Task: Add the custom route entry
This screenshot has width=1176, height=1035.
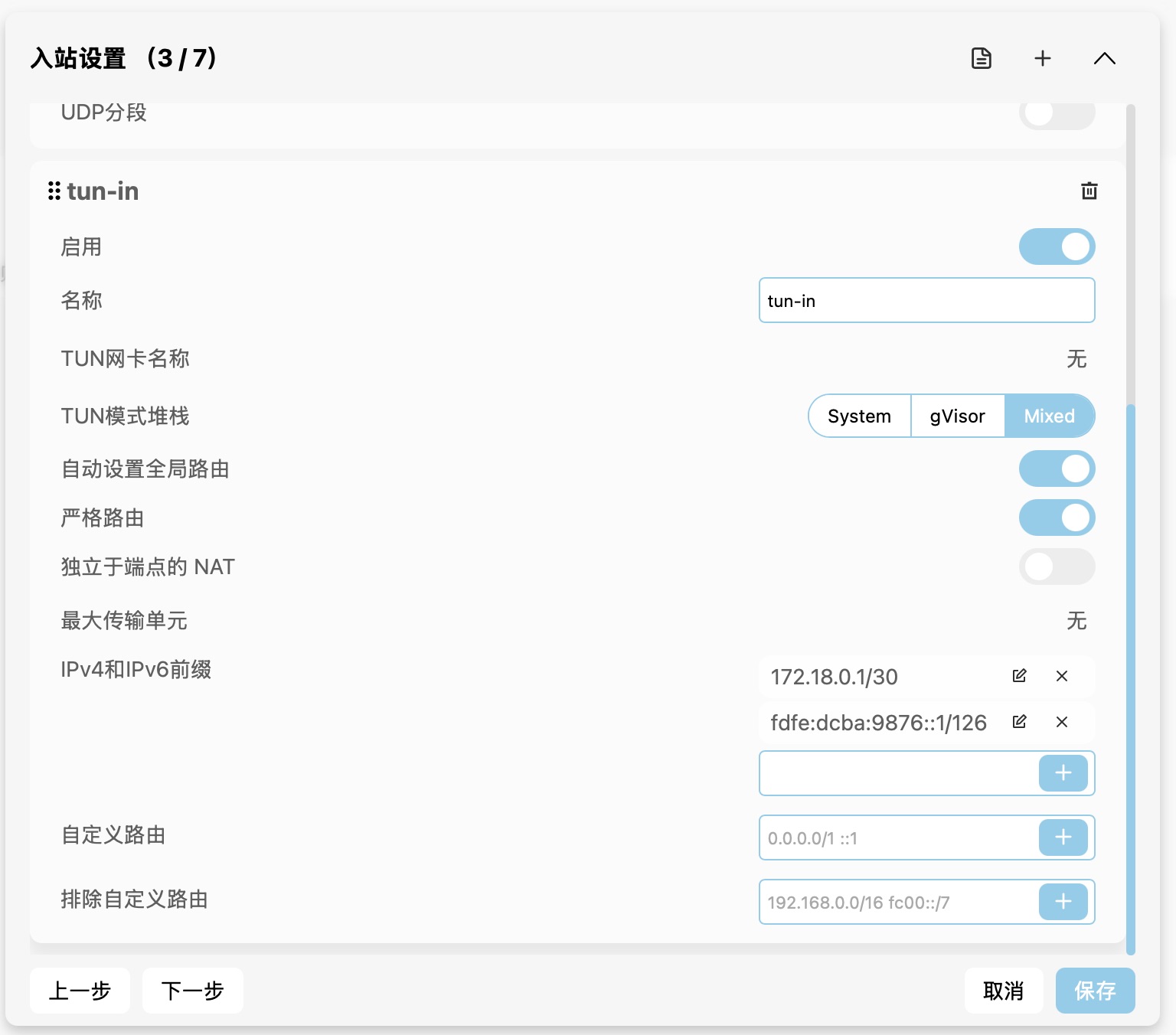Action: click(x=1063, y=837)
